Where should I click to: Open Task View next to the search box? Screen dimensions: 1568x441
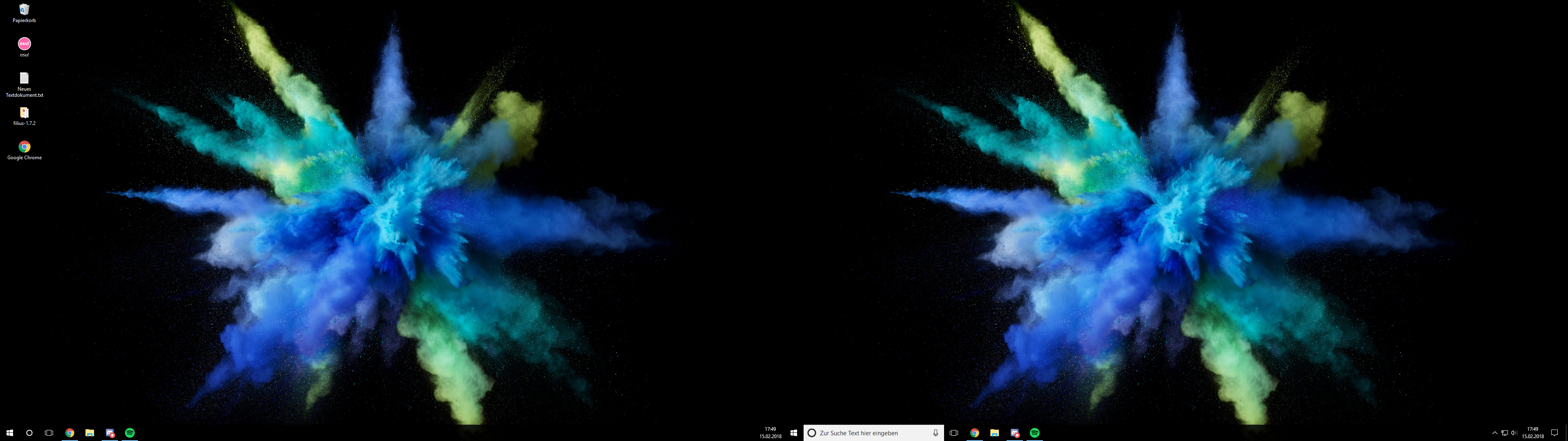954,433
